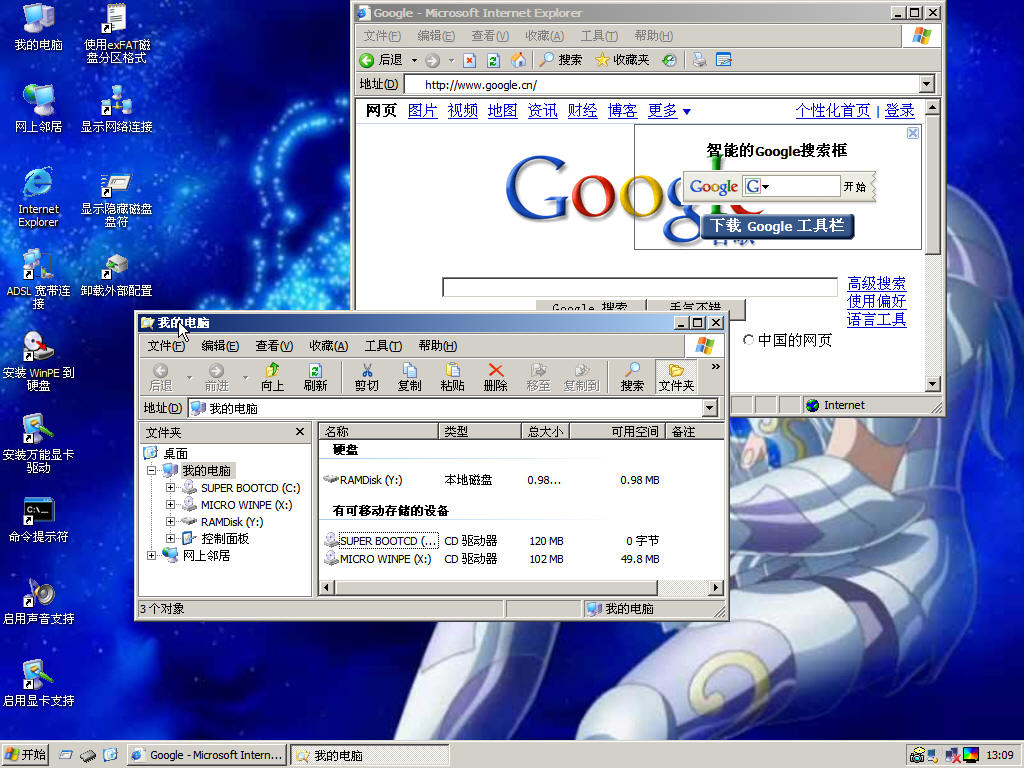Click the Print icon in IE toolbar
1024x768 pixels.
pyautogui.click(x=699, y=60)
